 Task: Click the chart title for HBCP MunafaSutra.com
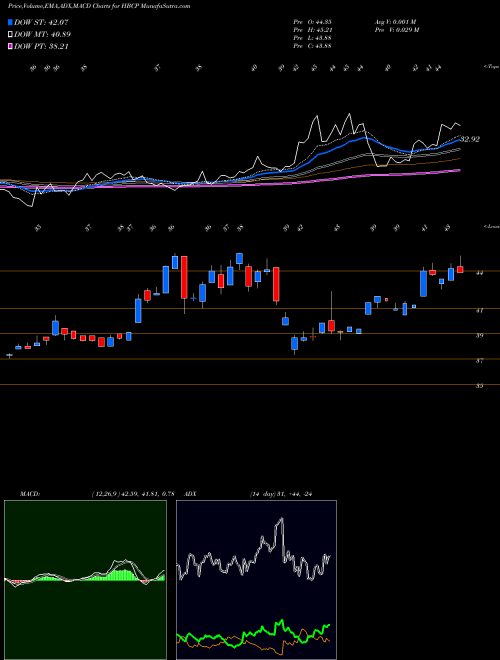[99, 6]
